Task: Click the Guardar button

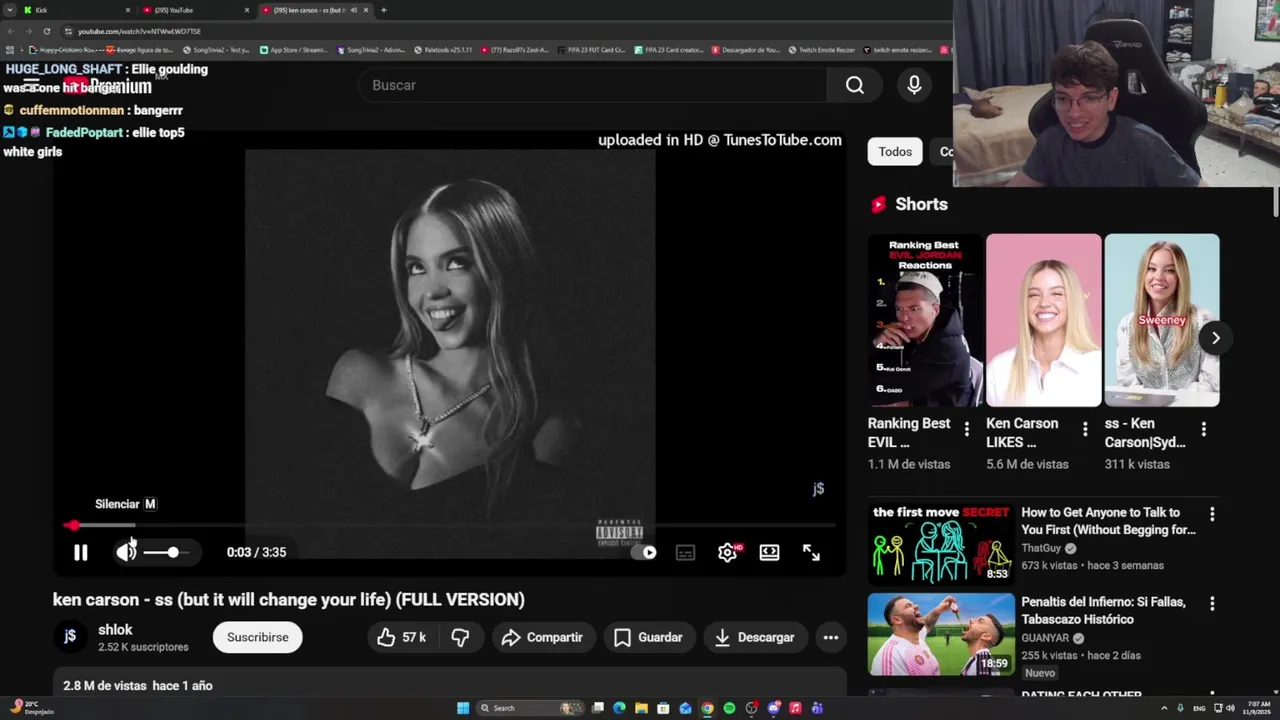Action: [648, 637]
